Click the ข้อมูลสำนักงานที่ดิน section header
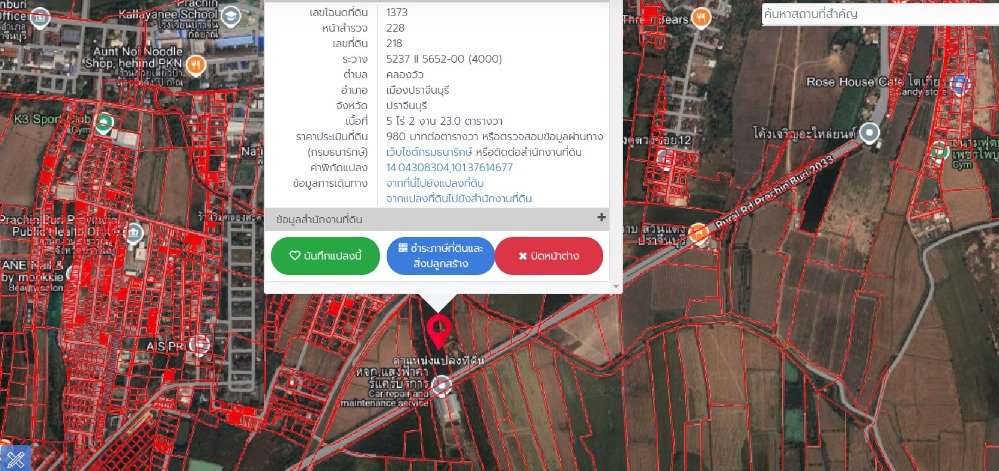999x471 pixels. point(437,219)
